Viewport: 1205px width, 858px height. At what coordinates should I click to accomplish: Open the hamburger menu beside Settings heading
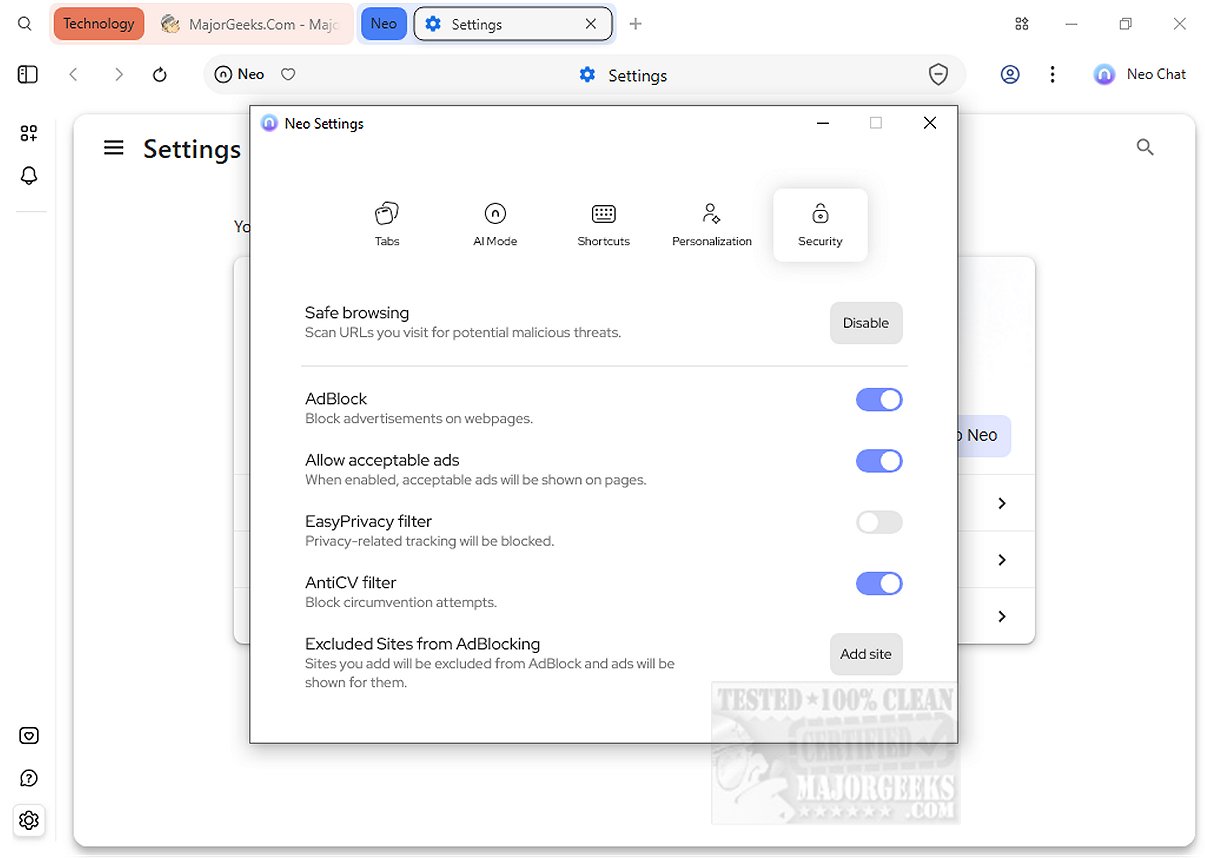click(114, 148)
